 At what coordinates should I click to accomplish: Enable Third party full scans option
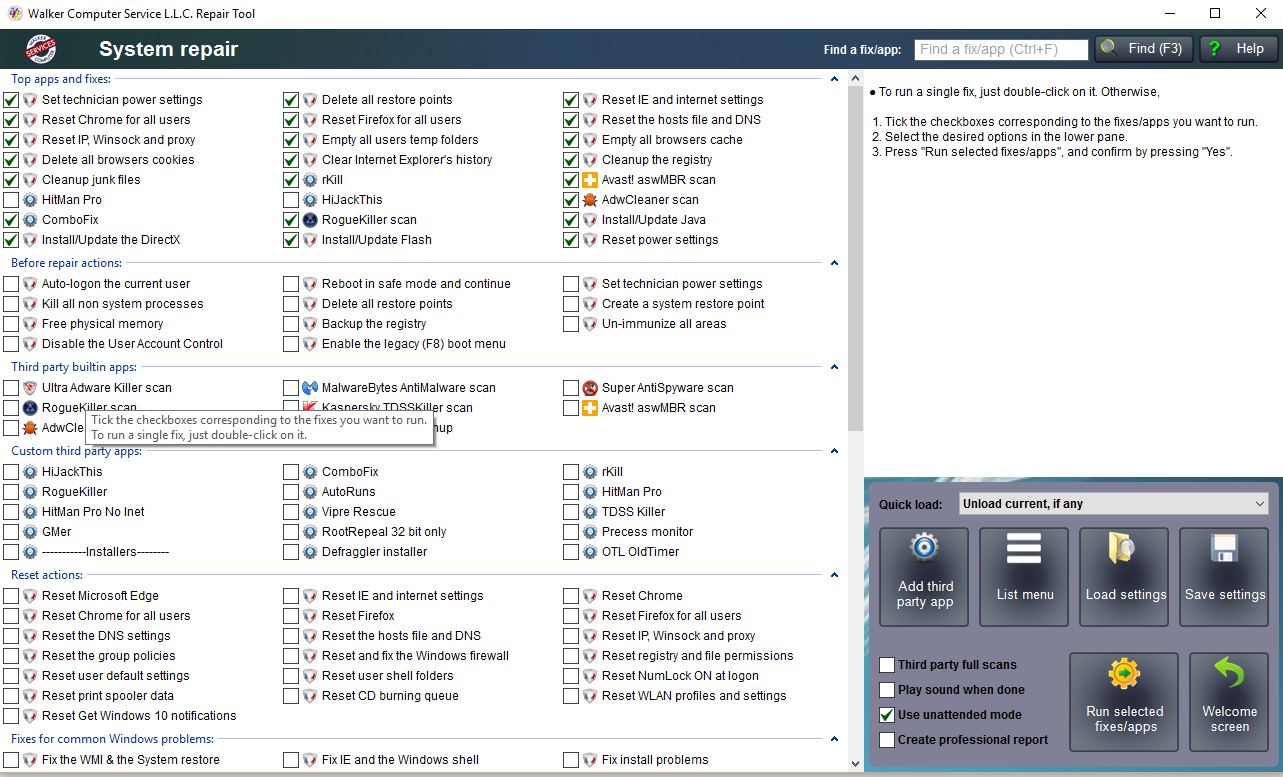[x=887, y=665]
